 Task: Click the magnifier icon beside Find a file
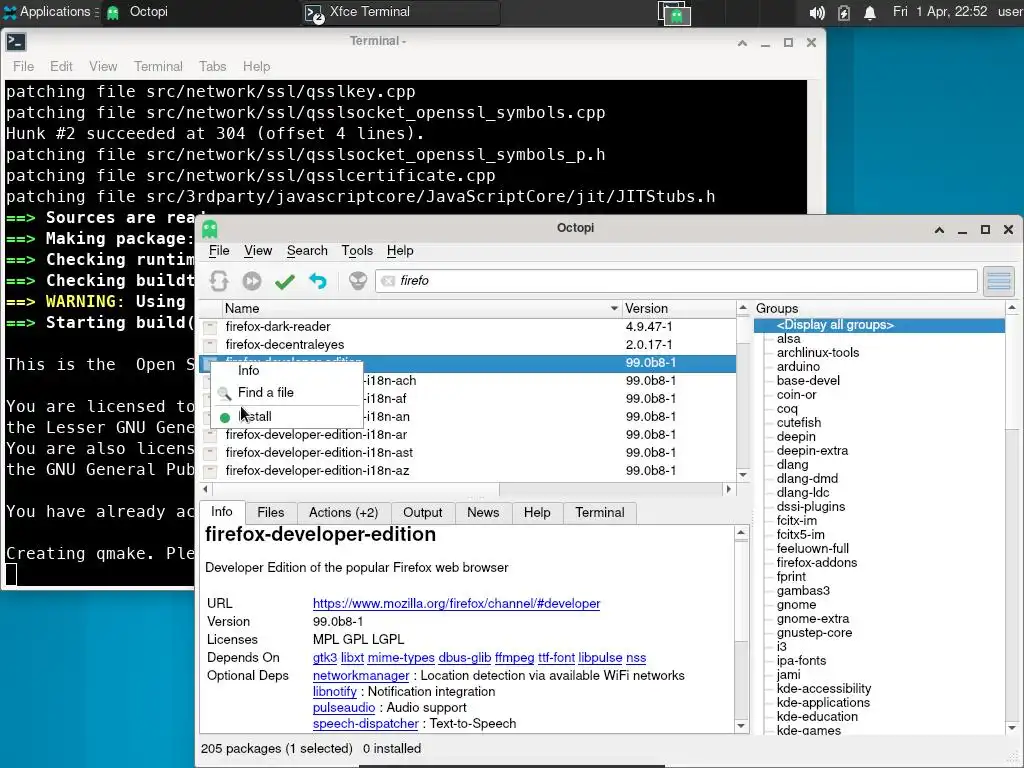click(224, 393)
